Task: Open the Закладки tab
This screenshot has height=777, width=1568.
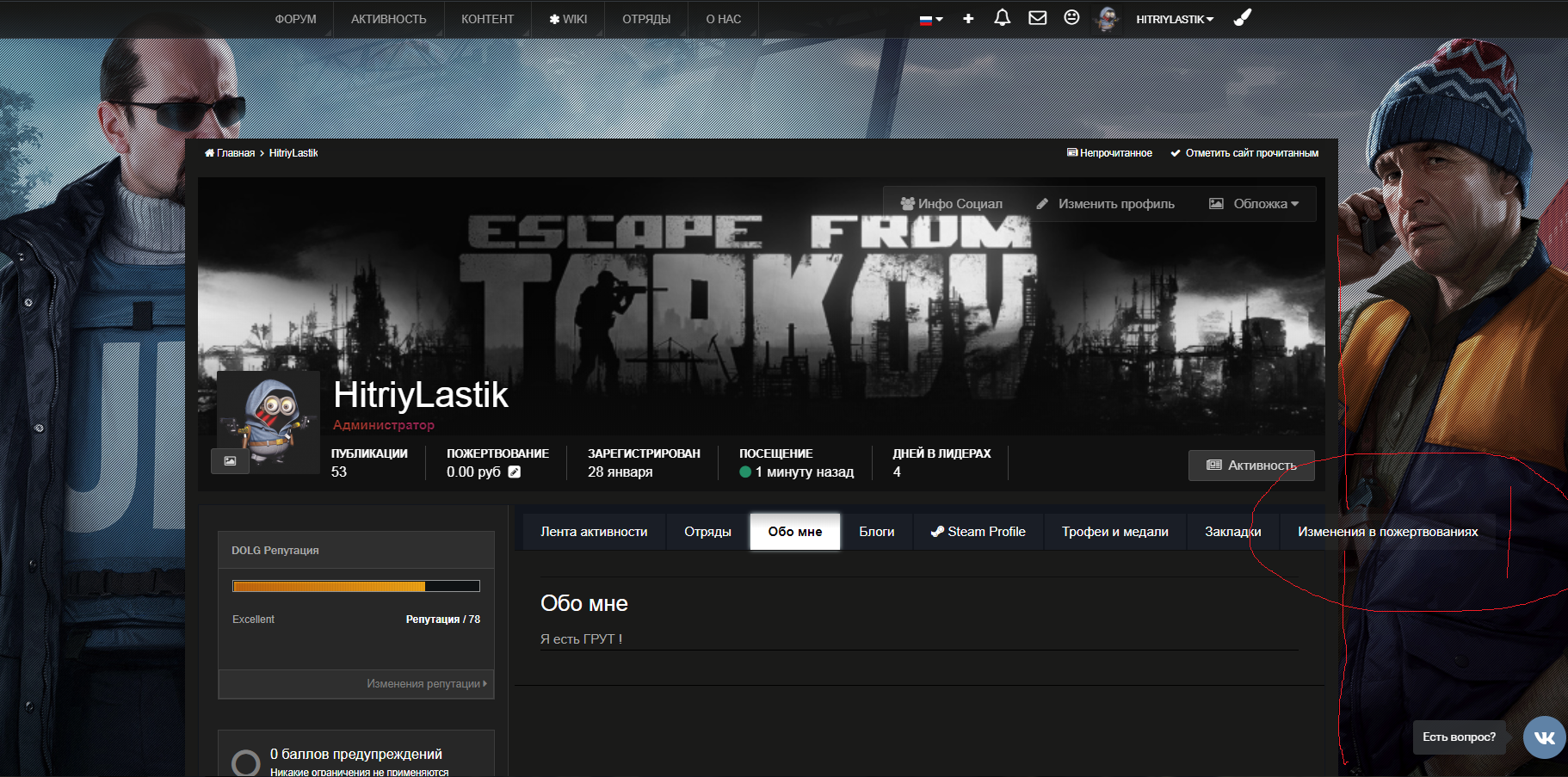Action: pos(1232,532)
